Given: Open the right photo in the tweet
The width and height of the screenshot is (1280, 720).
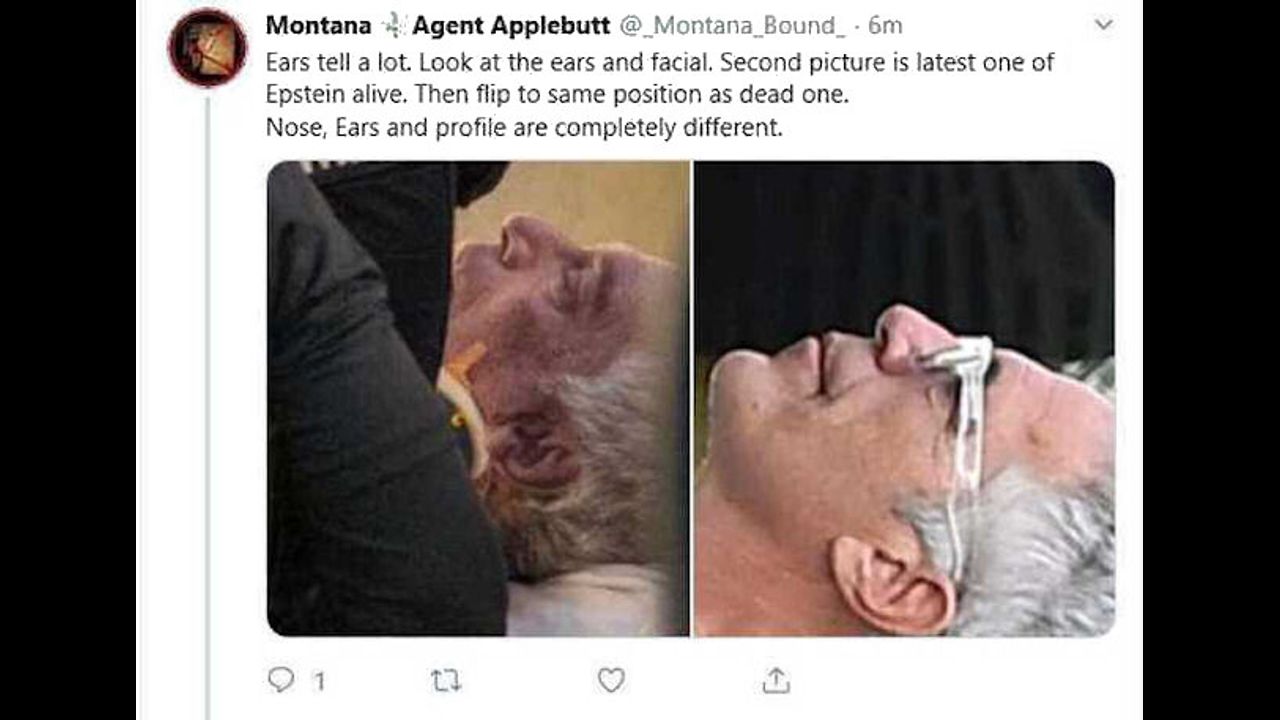Looking at the screenshot, I should tap(904, 398).
